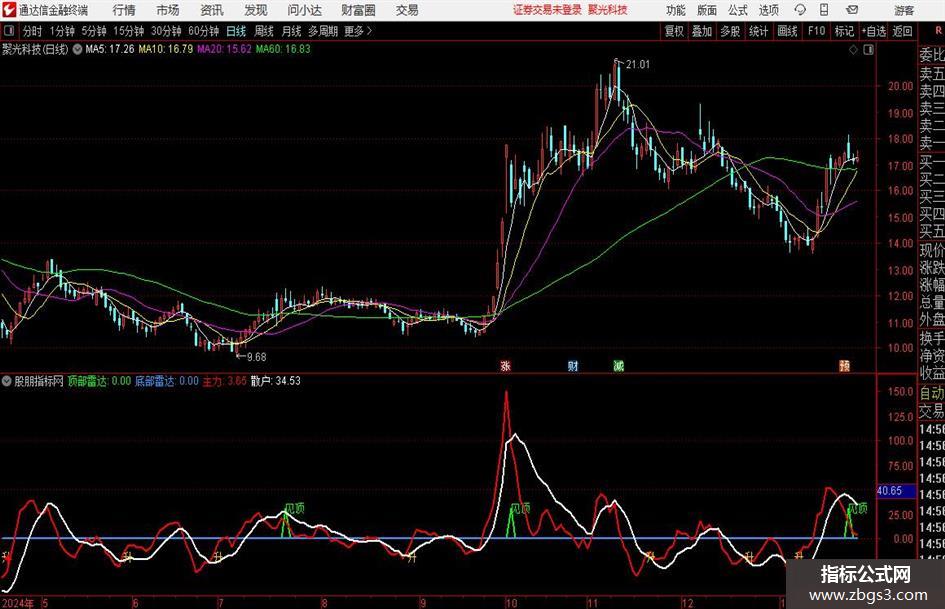The width and height of the screenshot is (945, 609).
Task: Open the 版面 menu
Action: [706, 10]
